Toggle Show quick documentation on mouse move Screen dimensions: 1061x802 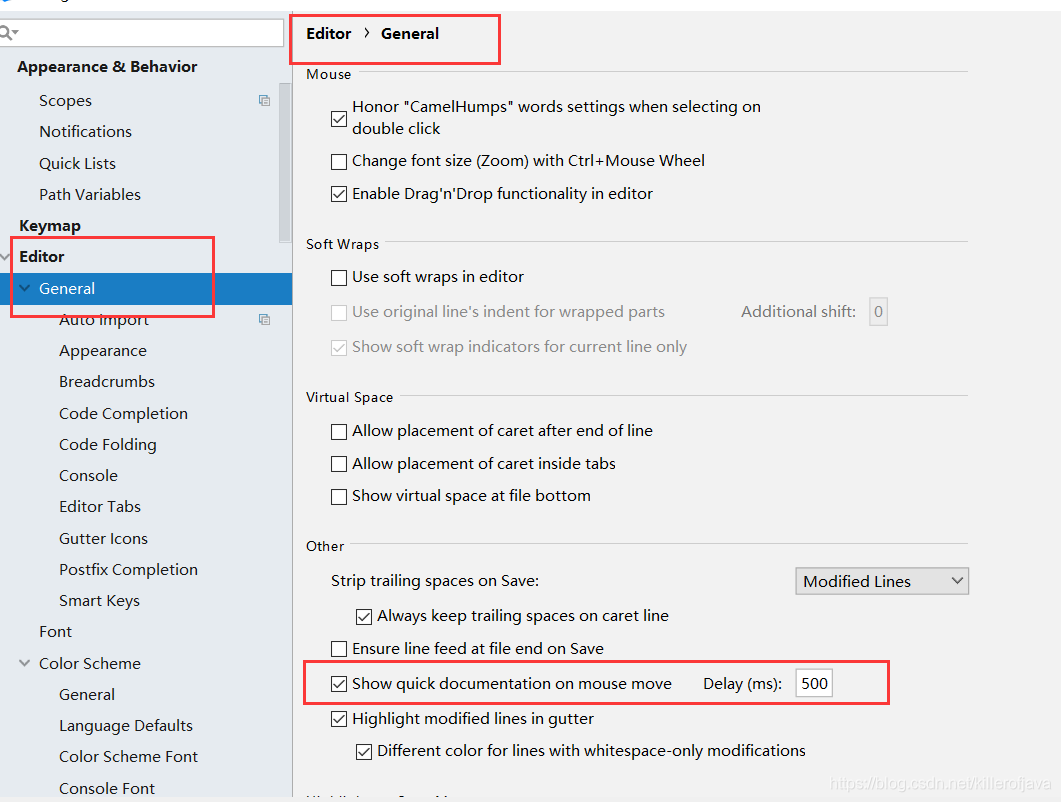tap(339, 684)
